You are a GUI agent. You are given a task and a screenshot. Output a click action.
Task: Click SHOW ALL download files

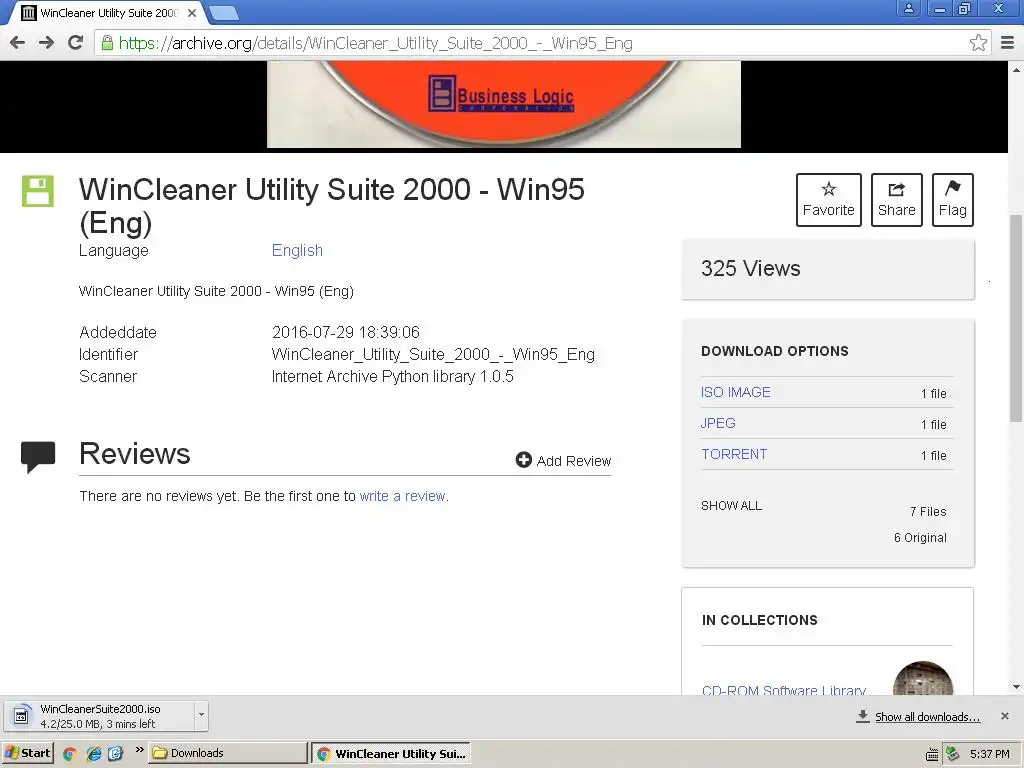pyautogui.click(x=731, y=505)
